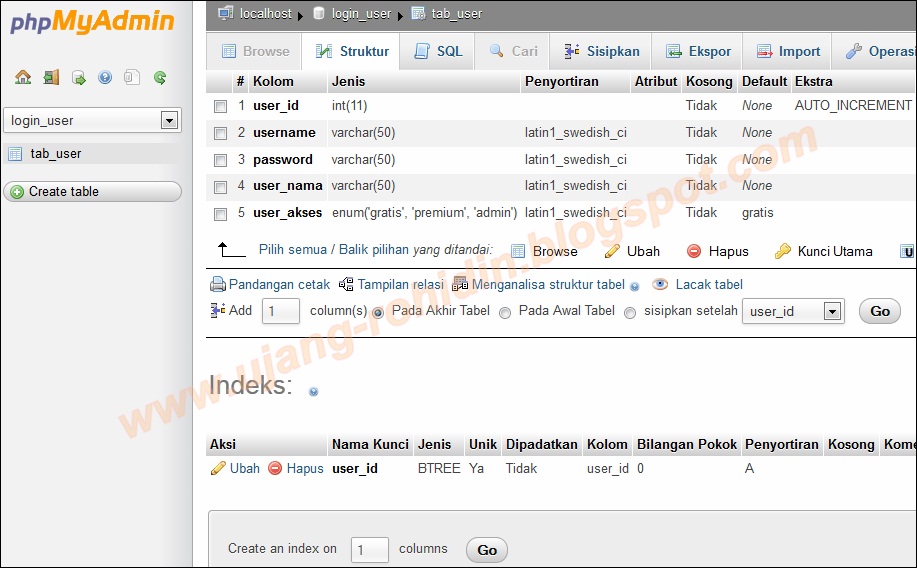
Task: Select Pada Akhir Tabel radio button
Action: coord(378,313)
